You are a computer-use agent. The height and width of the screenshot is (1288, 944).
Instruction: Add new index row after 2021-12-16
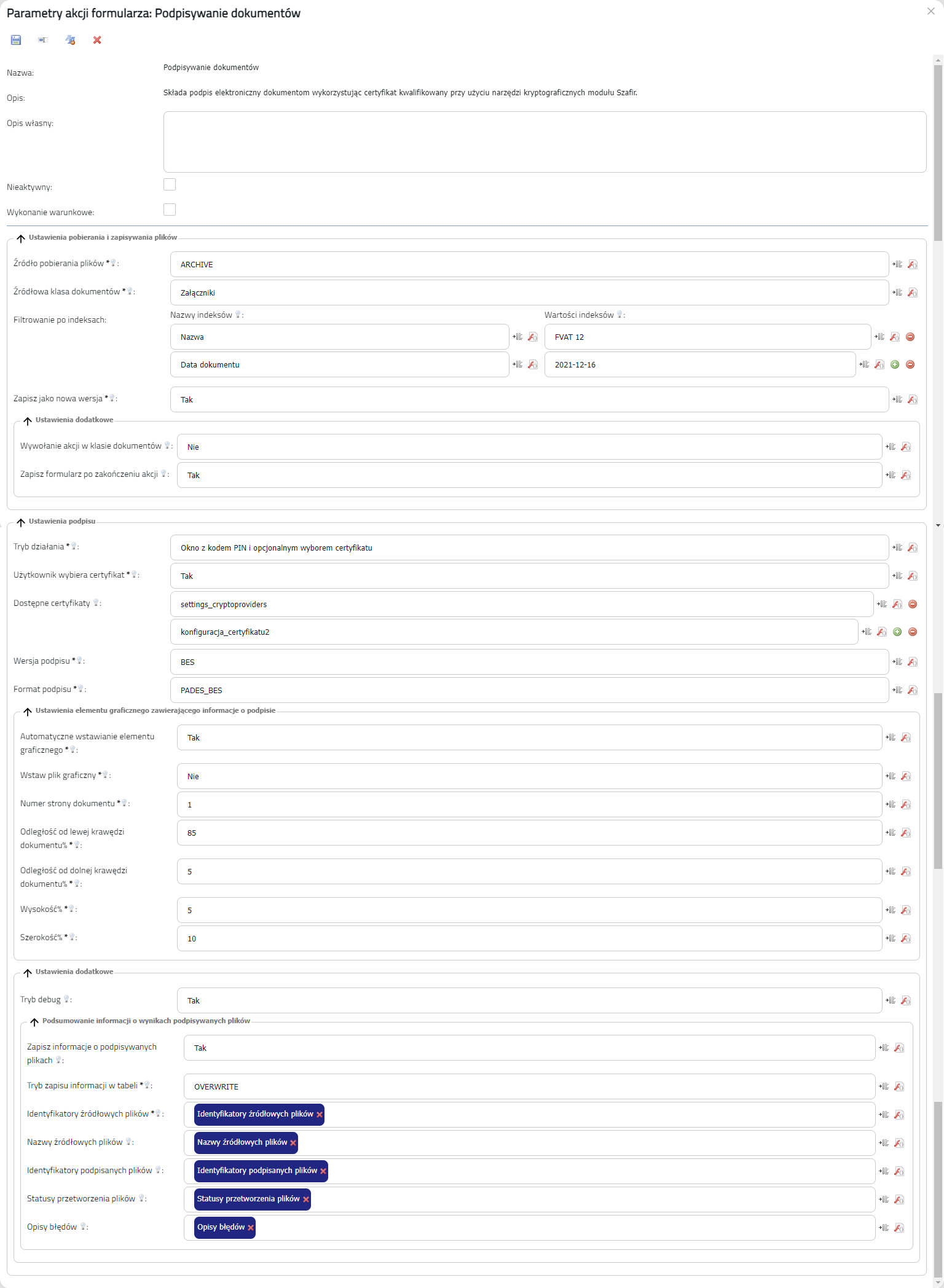[895, 364]
